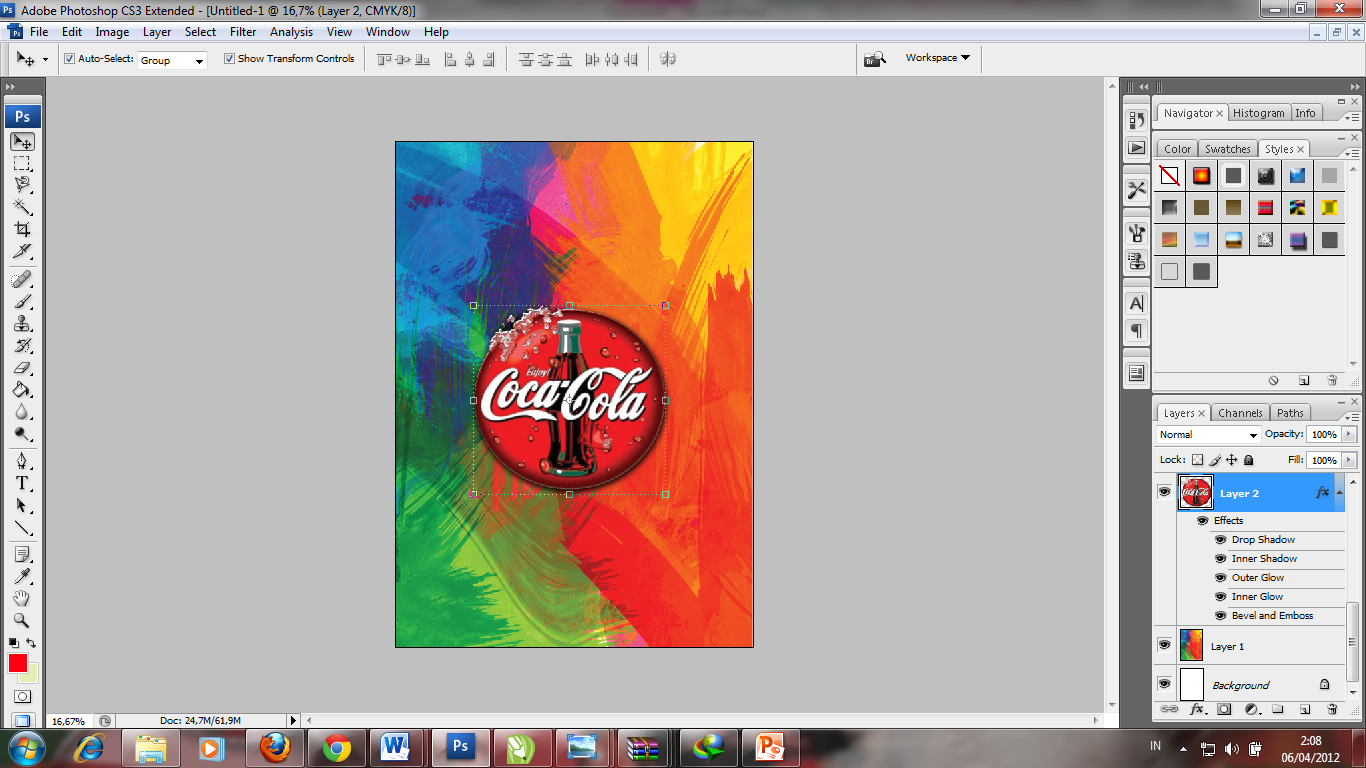Hide the Background layer

(1164, 684)
